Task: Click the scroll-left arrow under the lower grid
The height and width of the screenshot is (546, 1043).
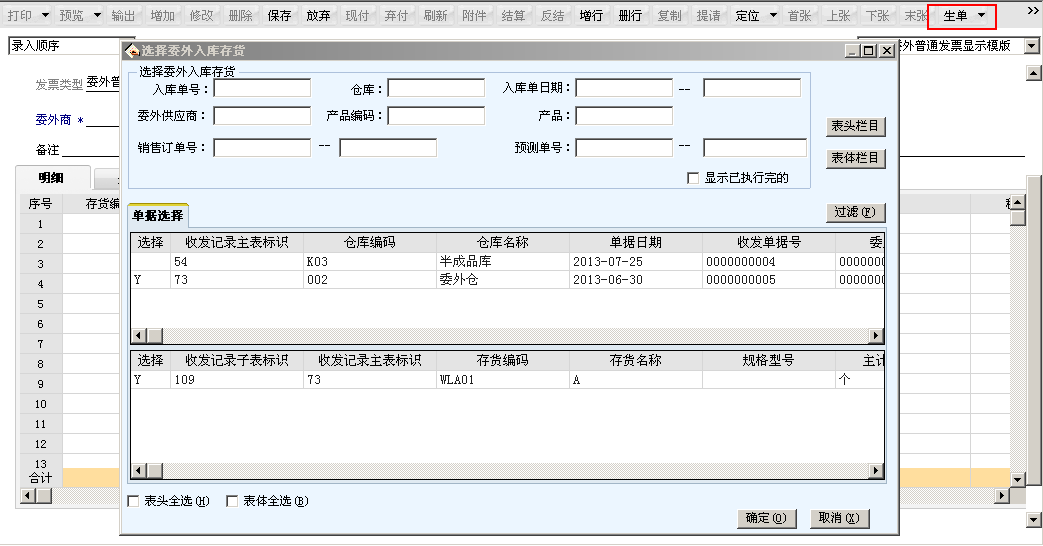Action: click(x=139, y=471)
